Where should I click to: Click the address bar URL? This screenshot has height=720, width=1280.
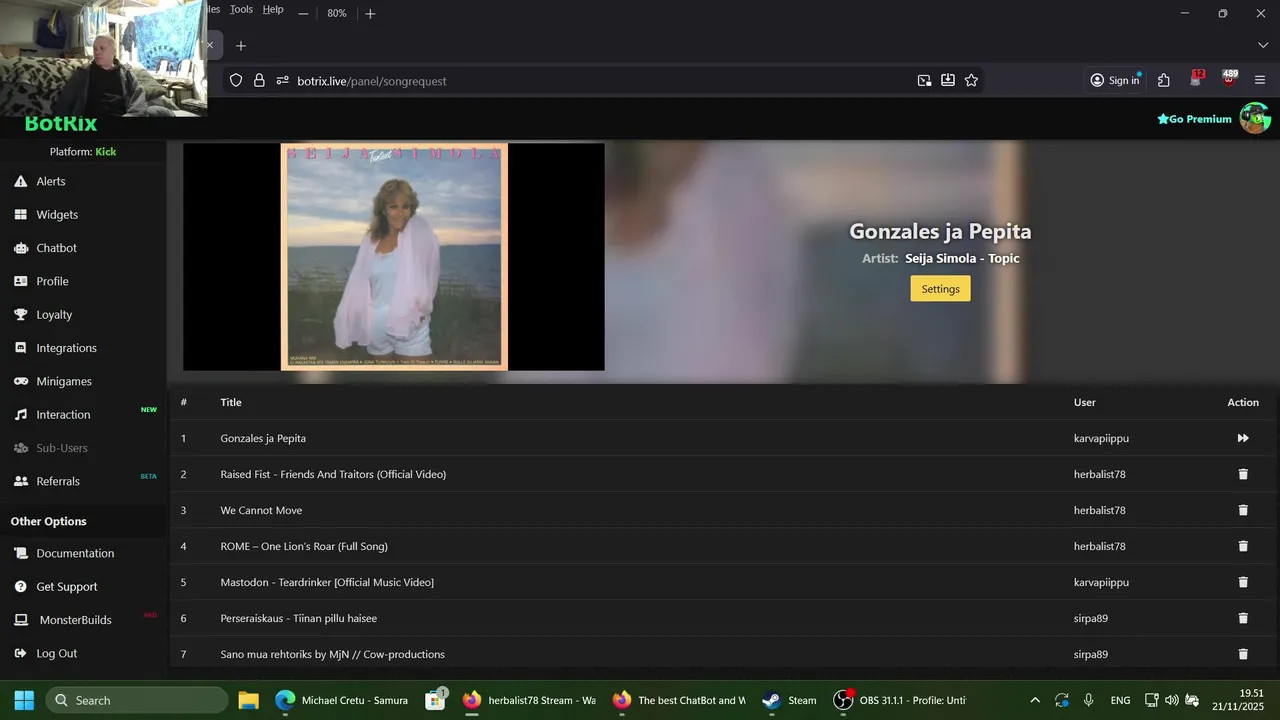[x=371, y=81]
